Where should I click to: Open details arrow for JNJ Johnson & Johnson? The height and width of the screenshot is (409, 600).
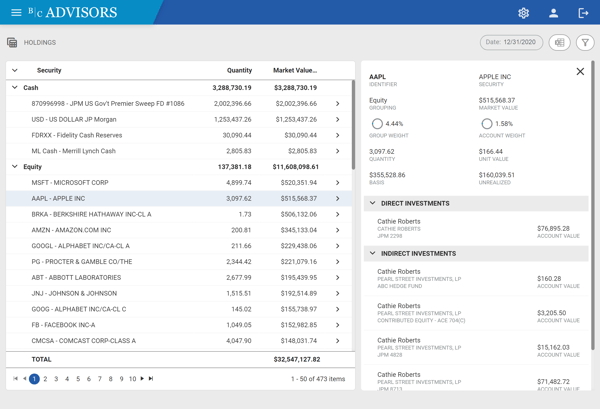pos(338,293)
